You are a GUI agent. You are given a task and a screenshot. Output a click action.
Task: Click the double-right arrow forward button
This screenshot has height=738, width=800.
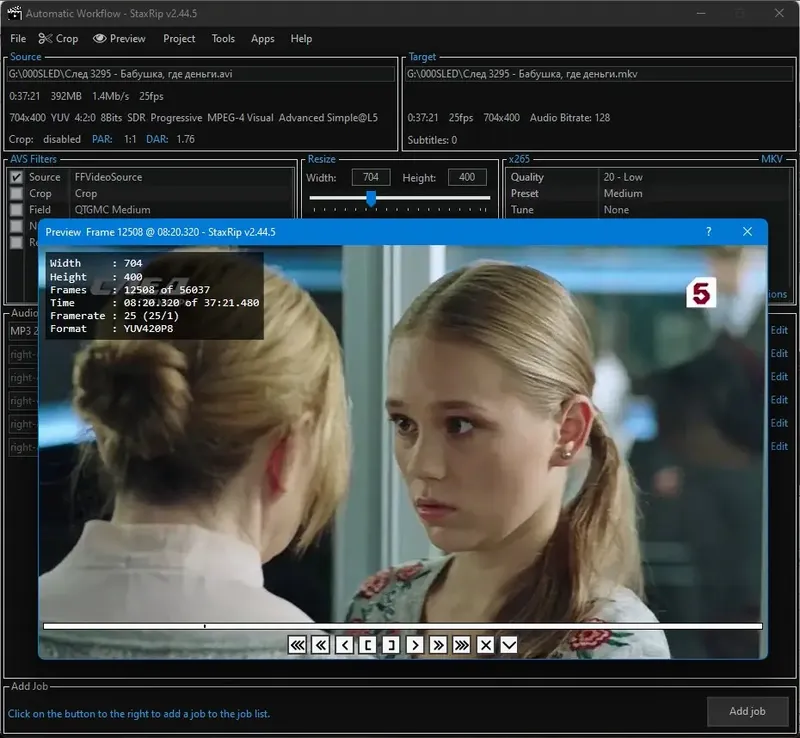click(438, 645)
